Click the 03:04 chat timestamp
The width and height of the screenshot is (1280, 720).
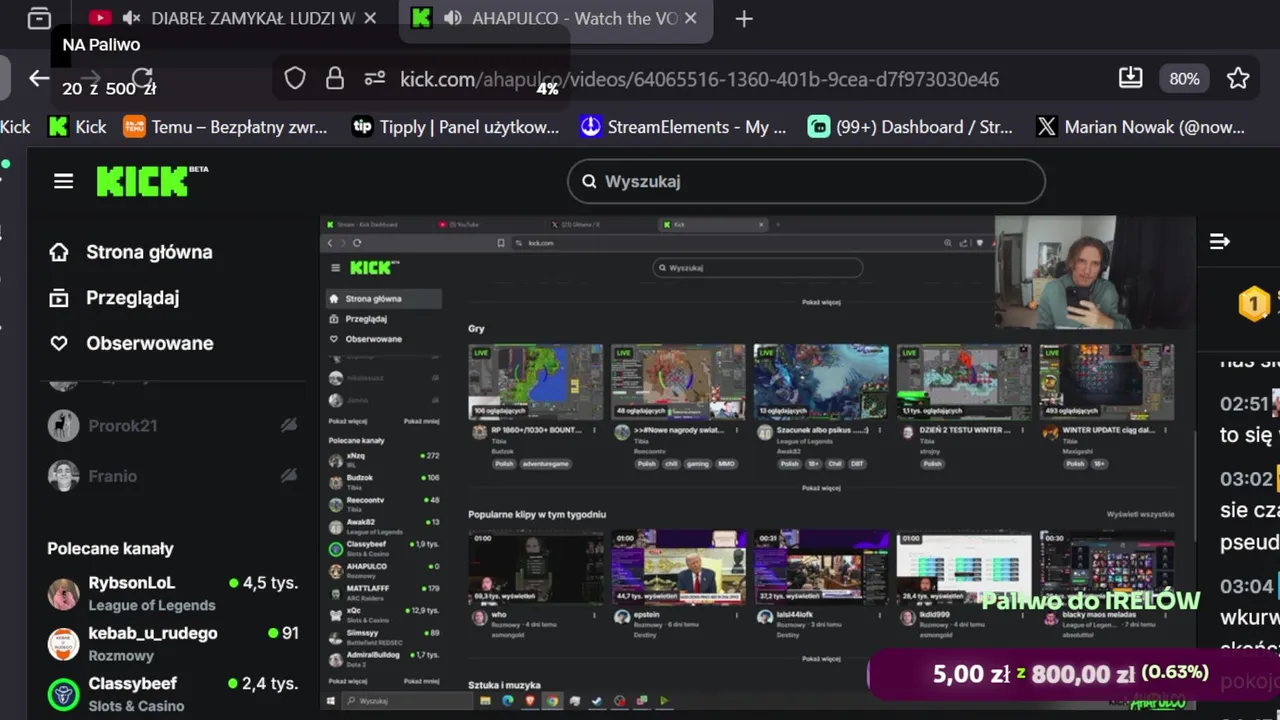1246,586
